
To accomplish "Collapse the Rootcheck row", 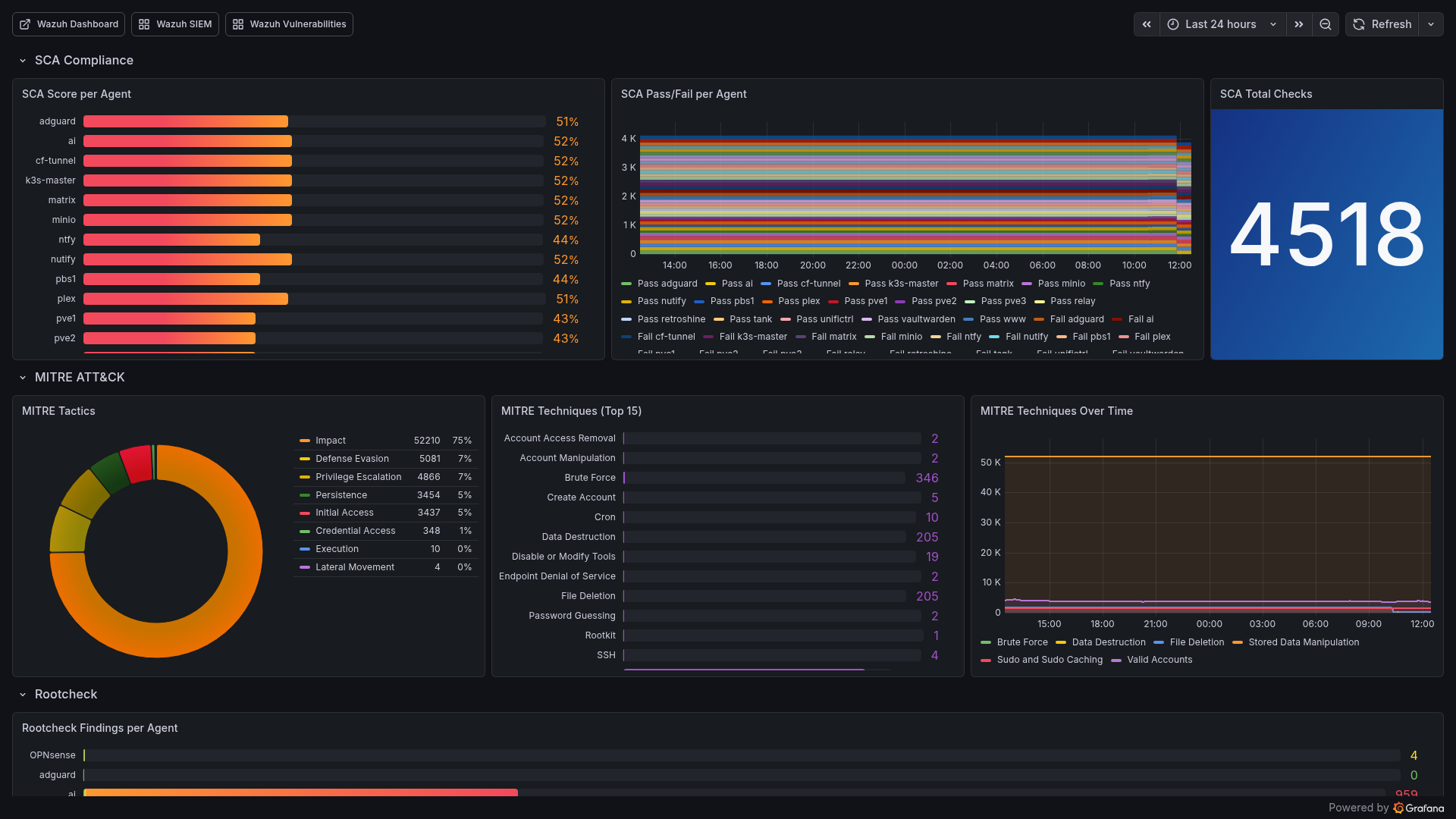I will (23, 695).
